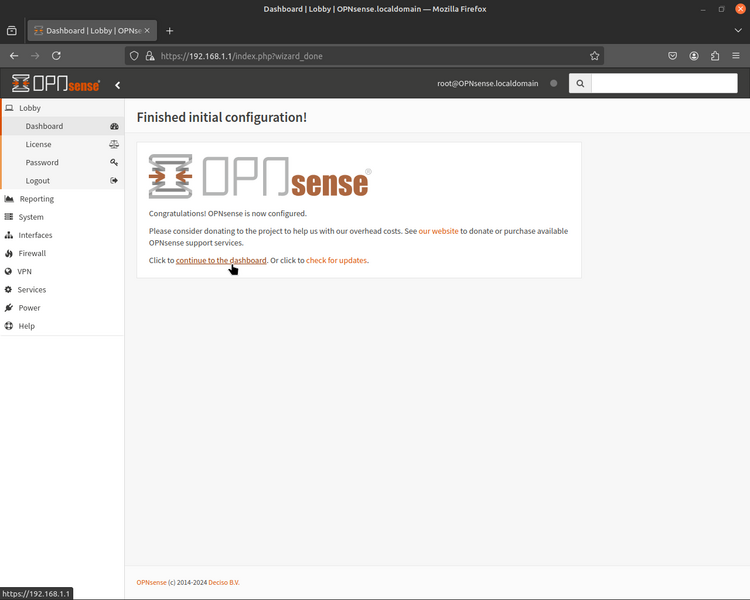Click the System server icon
This screenshot has height=600, width=750.
[9, 217]
